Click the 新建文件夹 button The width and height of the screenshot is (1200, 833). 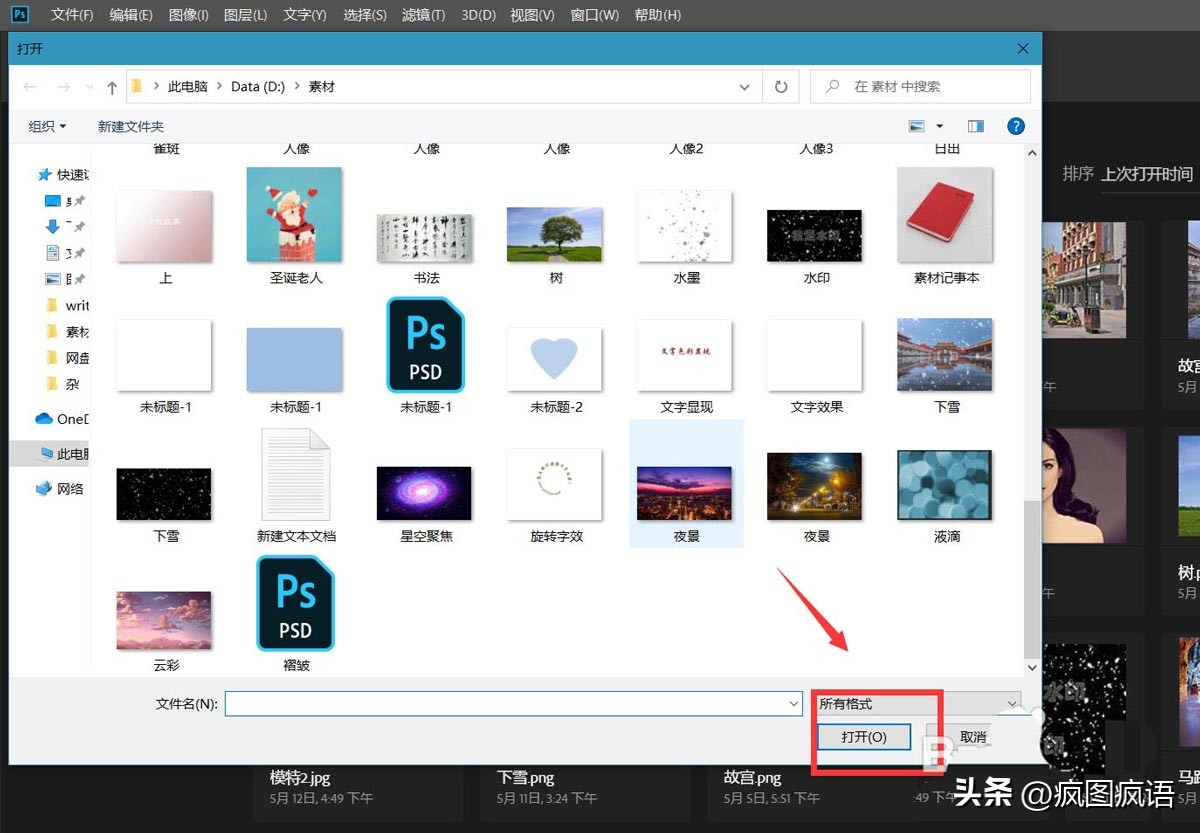pos(129,125)
